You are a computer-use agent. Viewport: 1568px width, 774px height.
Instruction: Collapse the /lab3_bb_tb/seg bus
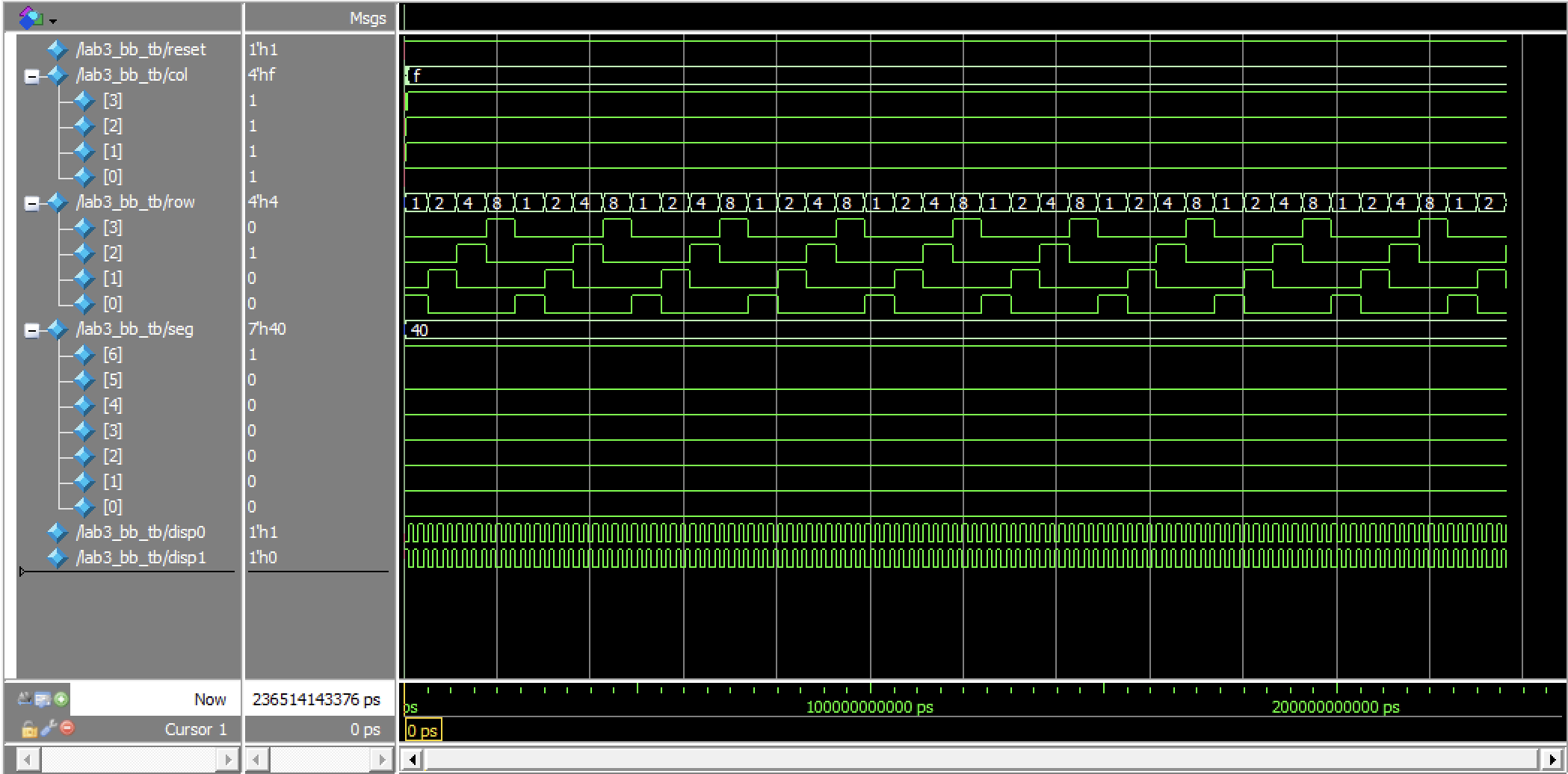(31, 330)
